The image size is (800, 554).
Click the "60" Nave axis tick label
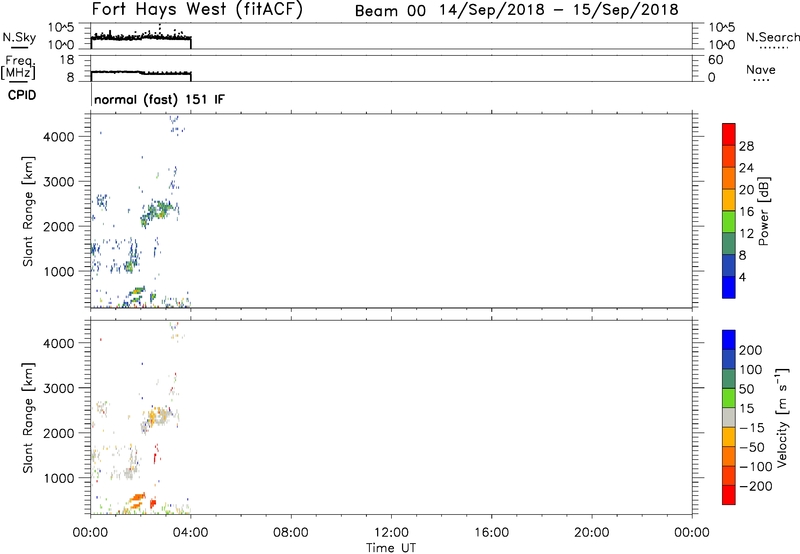coord(715,60)
